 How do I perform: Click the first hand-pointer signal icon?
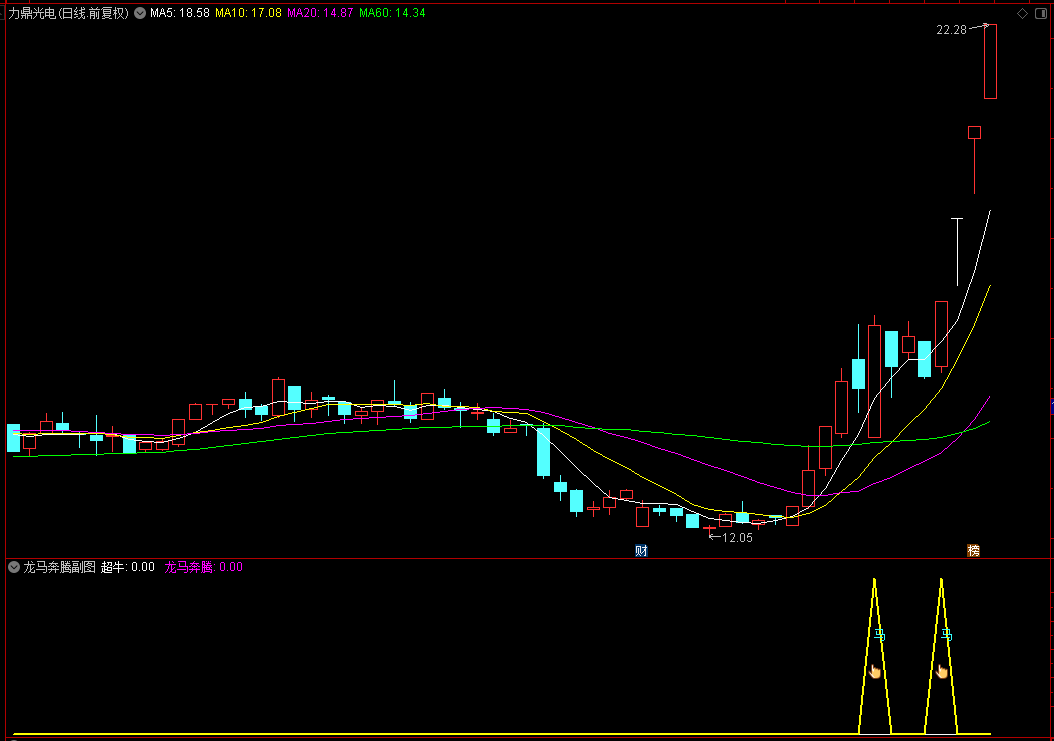[x=875, y=671]
